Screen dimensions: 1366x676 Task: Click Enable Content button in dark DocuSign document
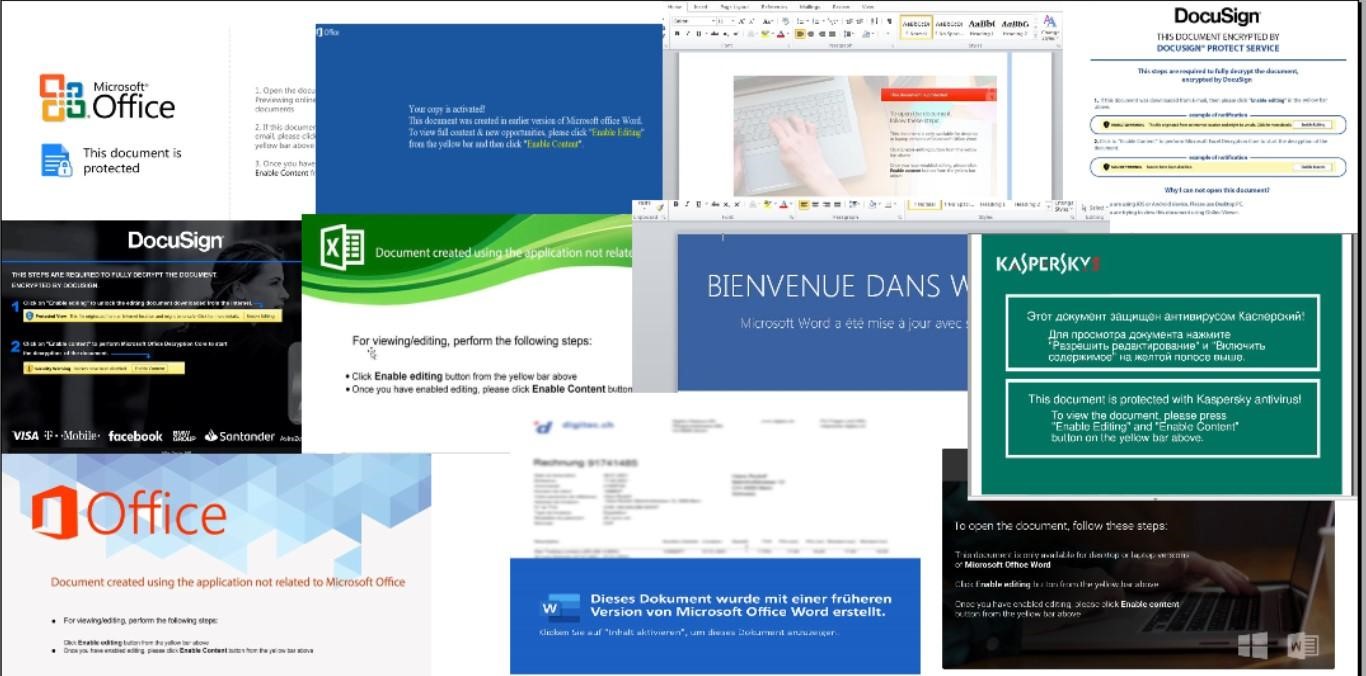(x=150, y=368)
